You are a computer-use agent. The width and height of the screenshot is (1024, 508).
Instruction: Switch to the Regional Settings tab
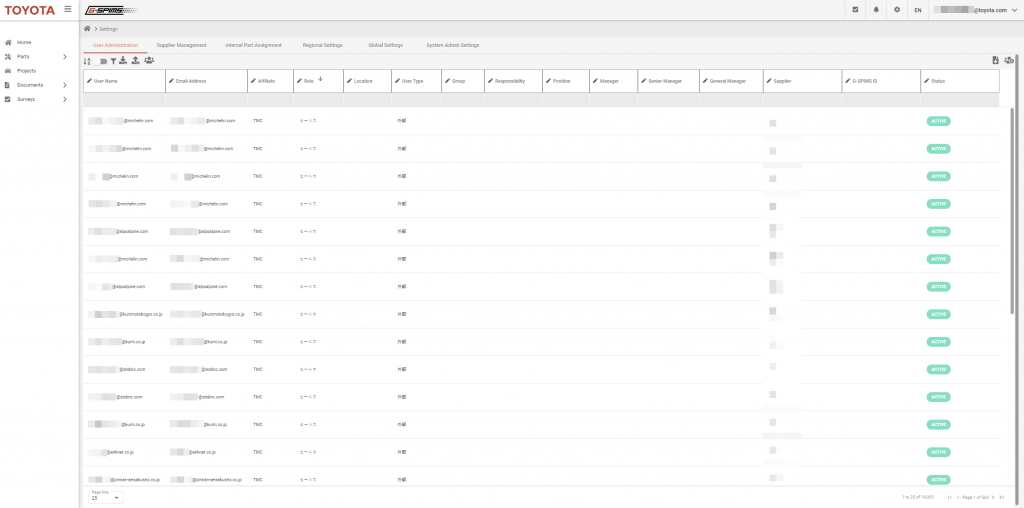323,45
